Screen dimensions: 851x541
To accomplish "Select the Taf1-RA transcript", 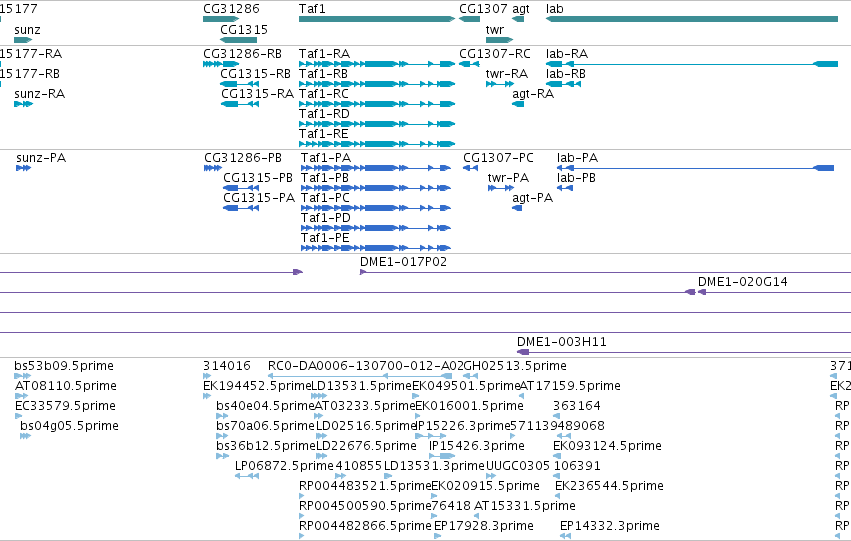I will click(377, 64).
